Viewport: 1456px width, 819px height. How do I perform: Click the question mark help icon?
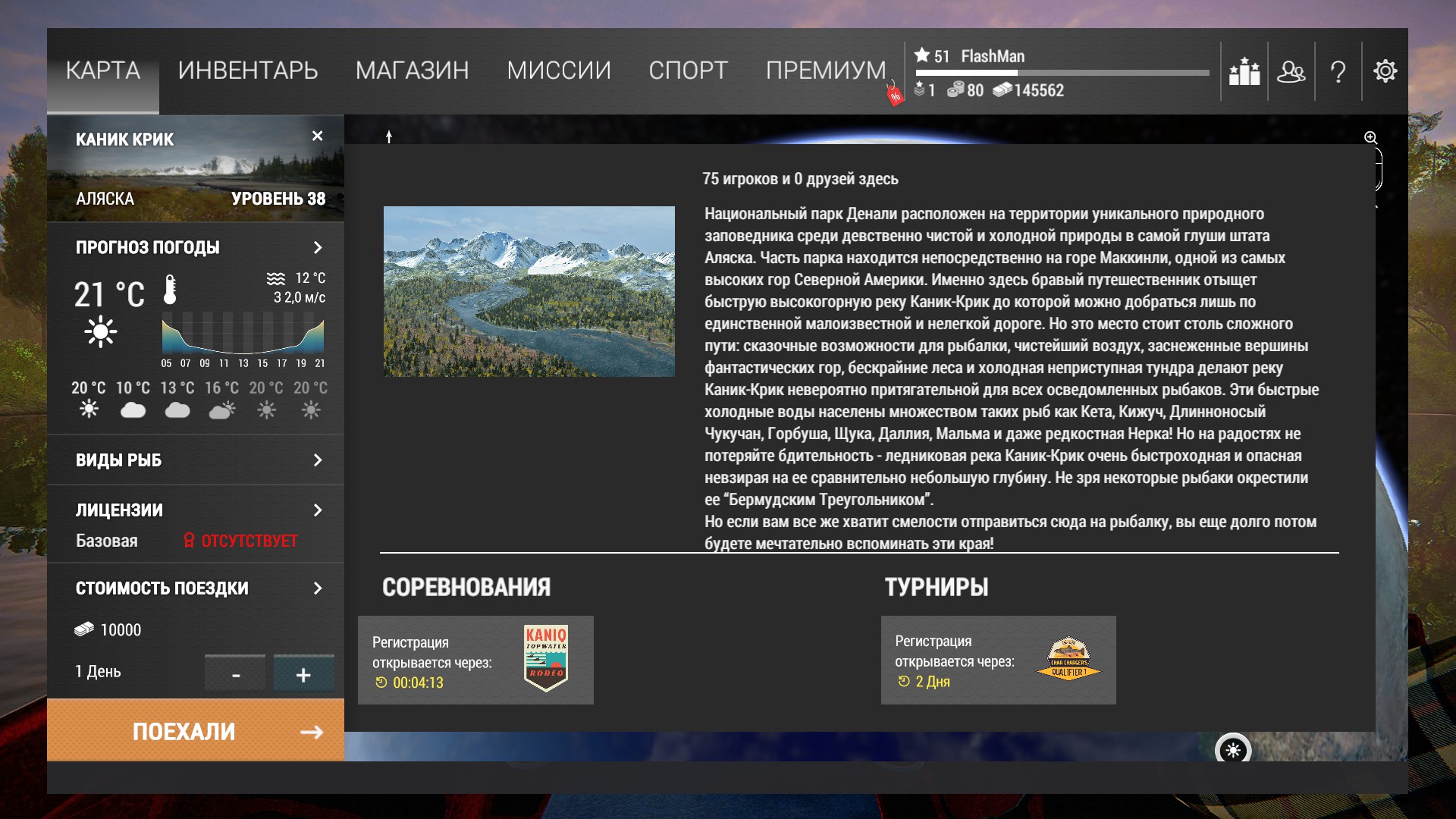pos(1338,71)
